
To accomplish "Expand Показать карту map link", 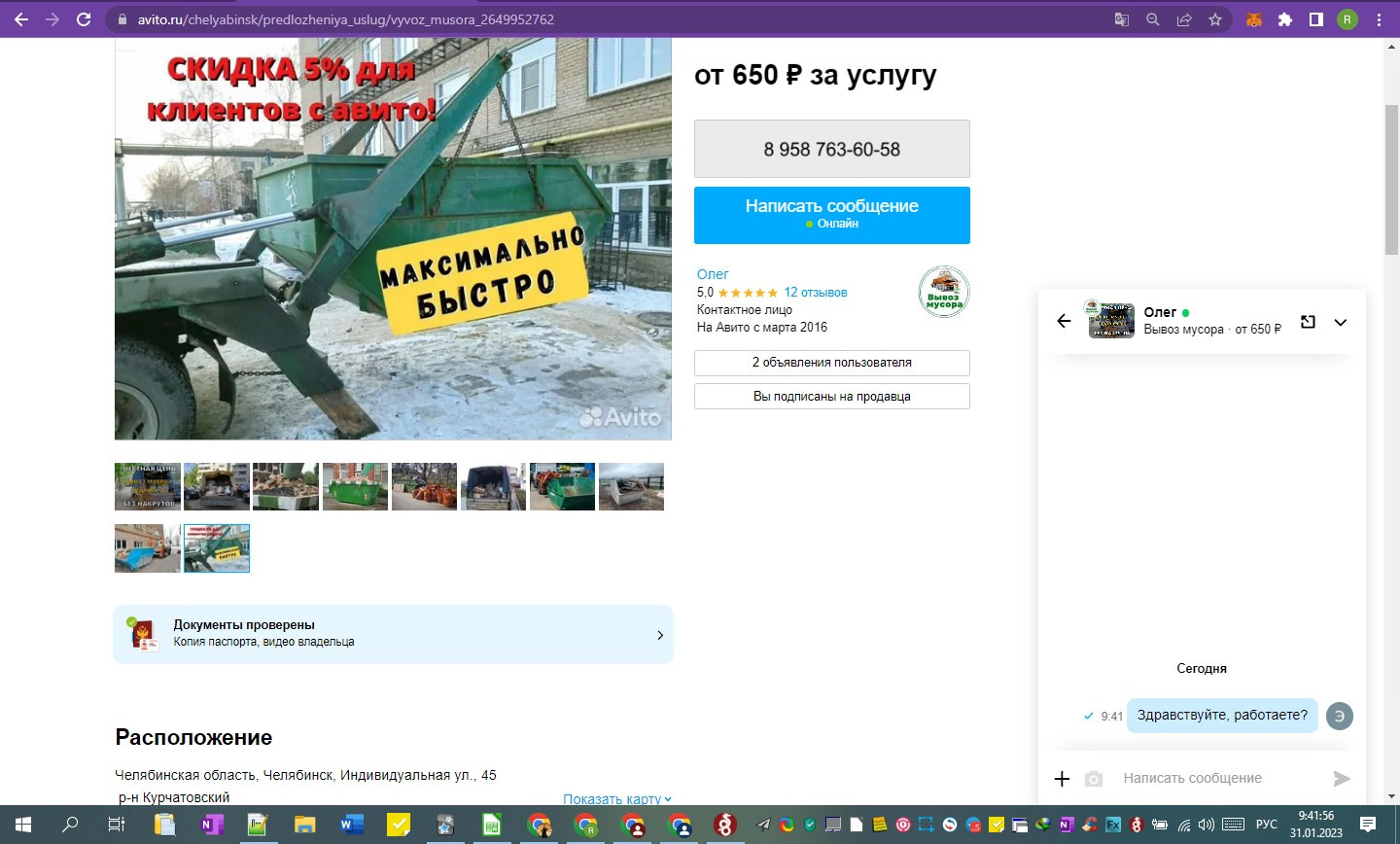I will click(x=617, y=799).
